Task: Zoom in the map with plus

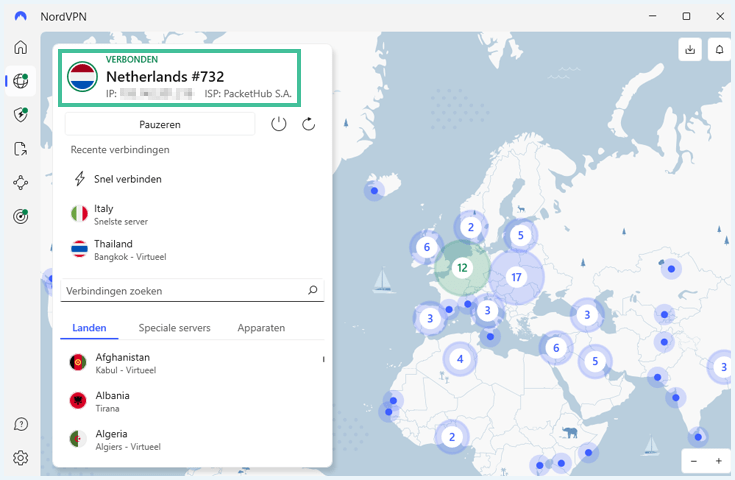Action: pyautogui.click(x=719, y=461)
